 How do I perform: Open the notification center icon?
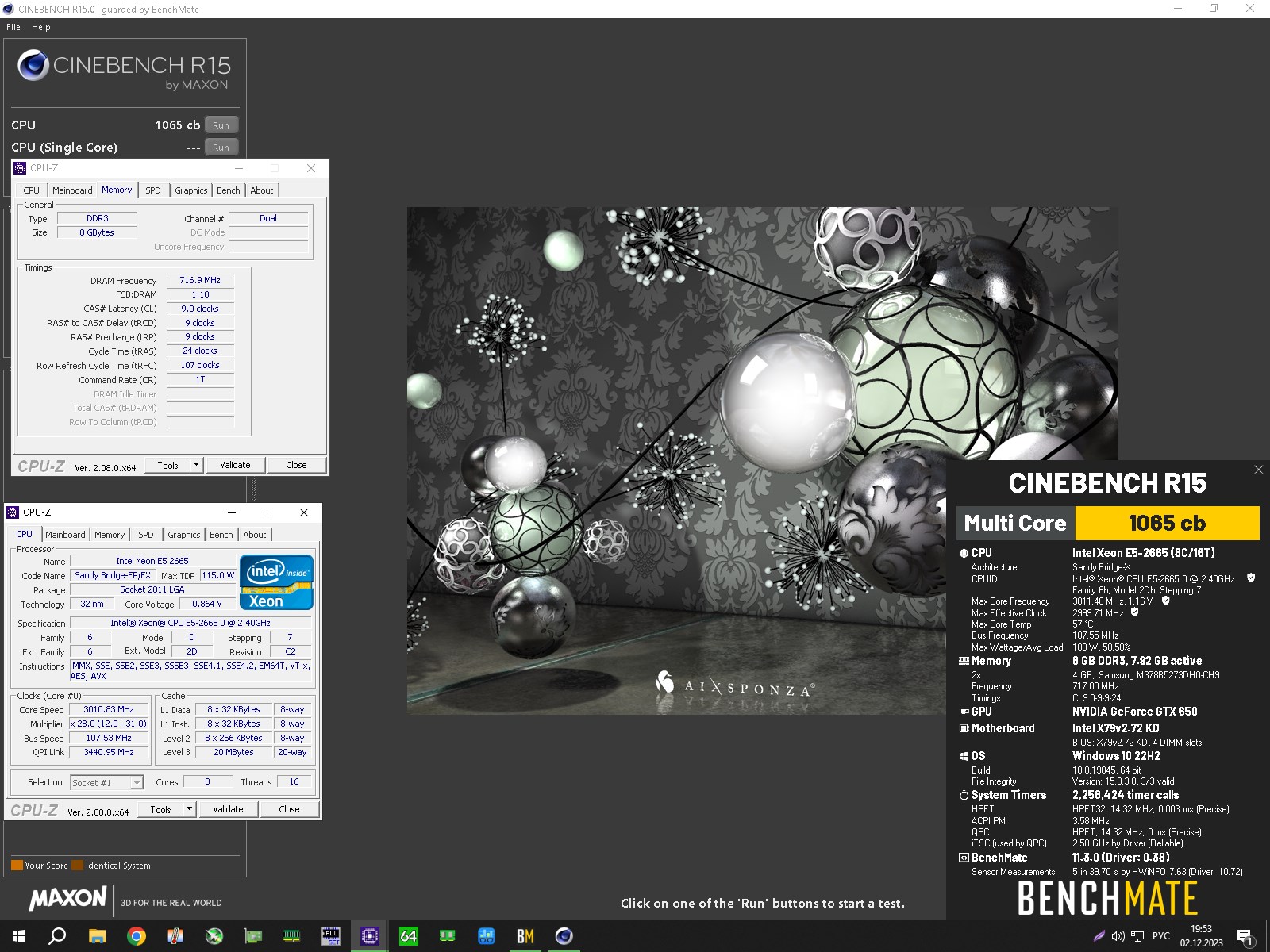click(1245, 937)
